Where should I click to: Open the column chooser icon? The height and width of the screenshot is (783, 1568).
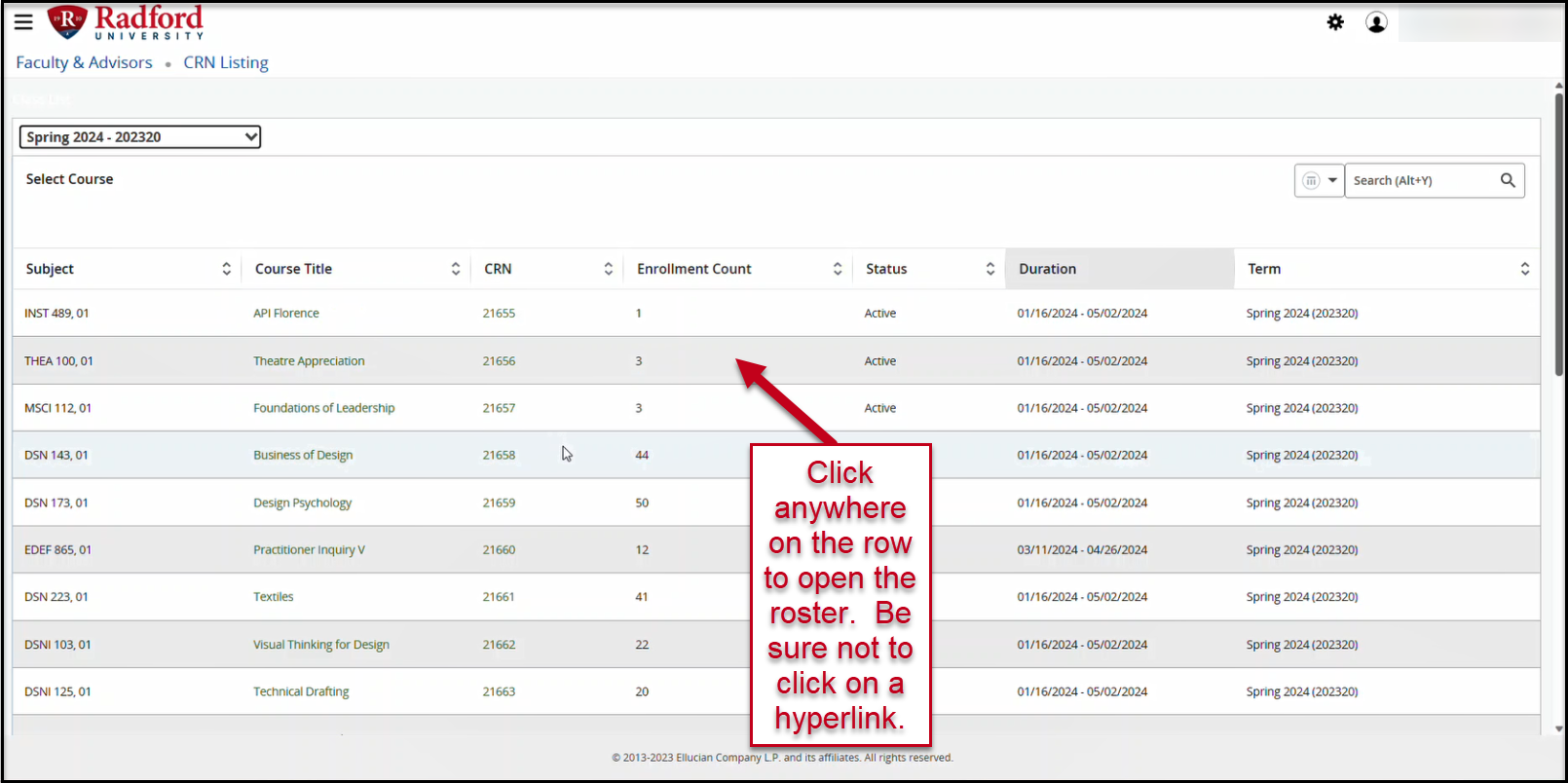click(1311, 180)
